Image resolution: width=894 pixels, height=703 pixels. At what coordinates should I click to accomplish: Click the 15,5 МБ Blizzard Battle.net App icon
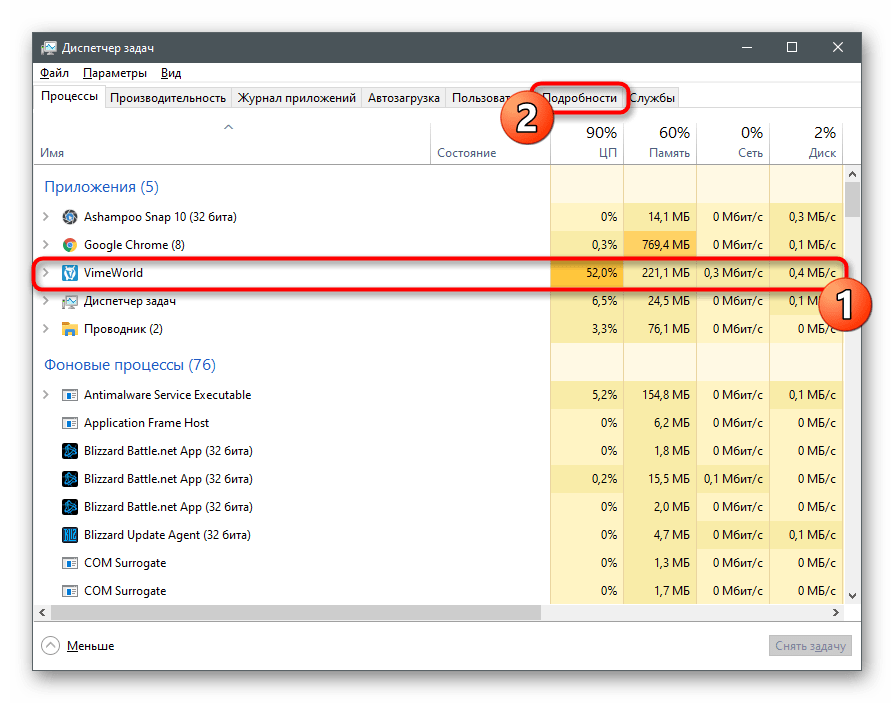click(70, 479)
